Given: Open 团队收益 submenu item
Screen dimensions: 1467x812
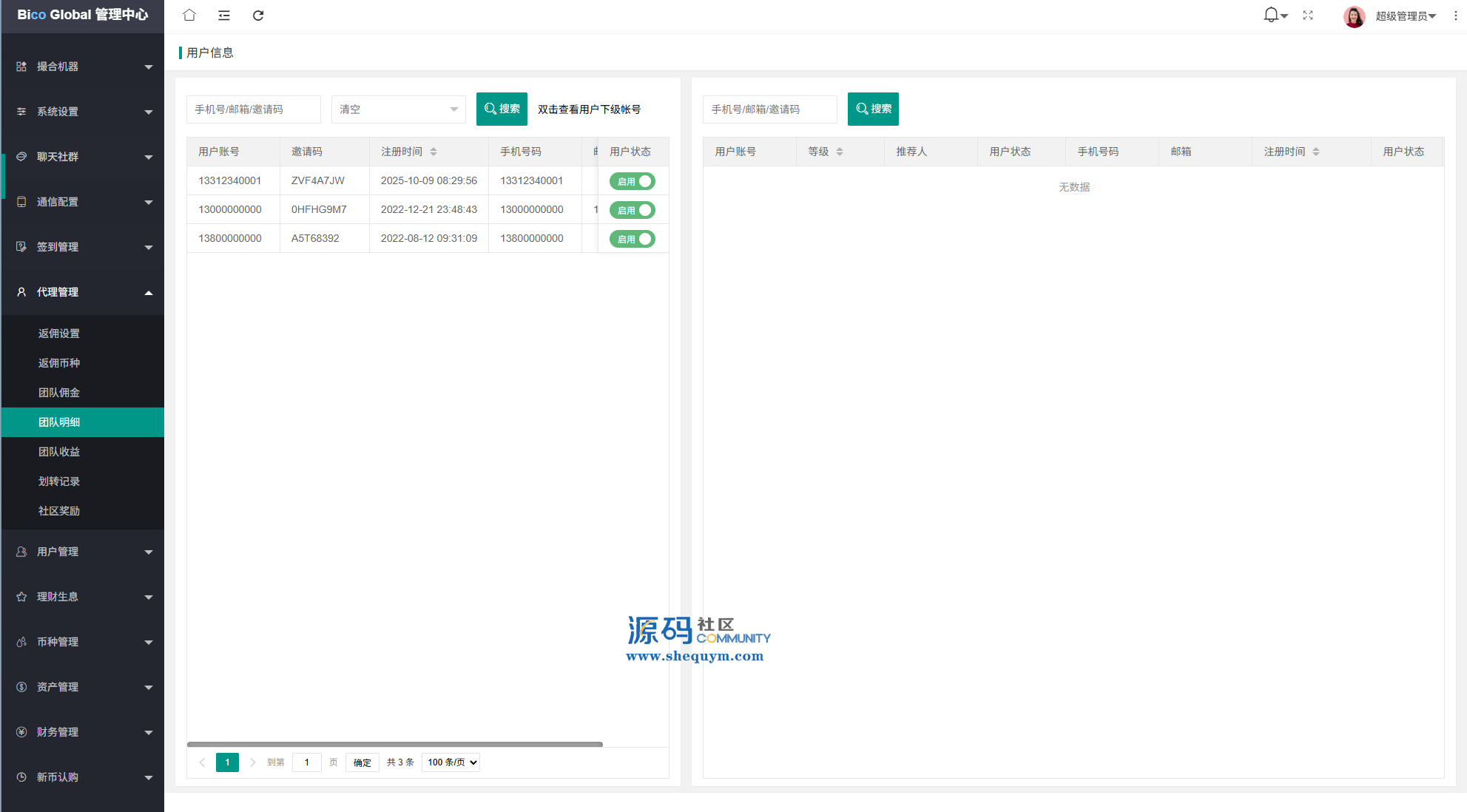Looking at the screenshot, I should (59, 452).
